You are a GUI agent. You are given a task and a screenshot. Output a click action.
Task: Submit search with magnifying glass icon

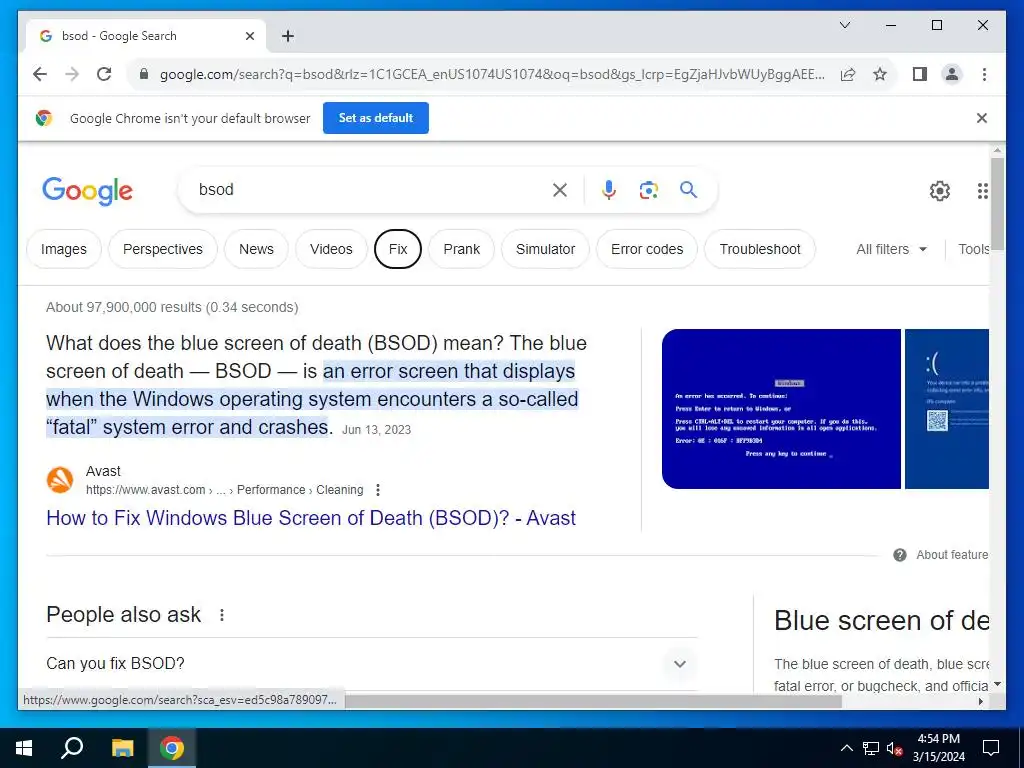tap(688, 190)
